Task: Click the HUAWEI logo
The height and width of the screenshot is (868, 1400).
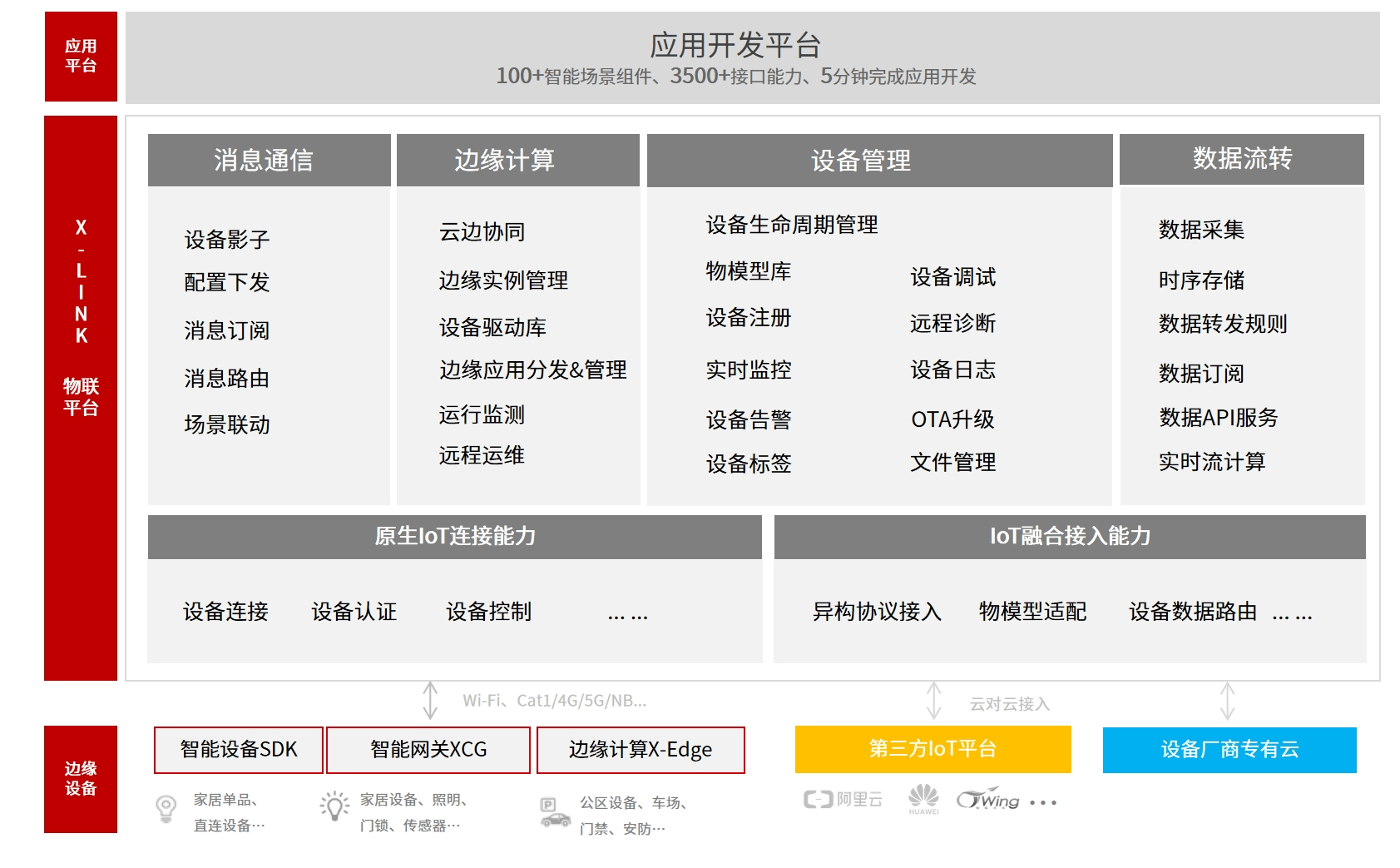Action: 923,799
